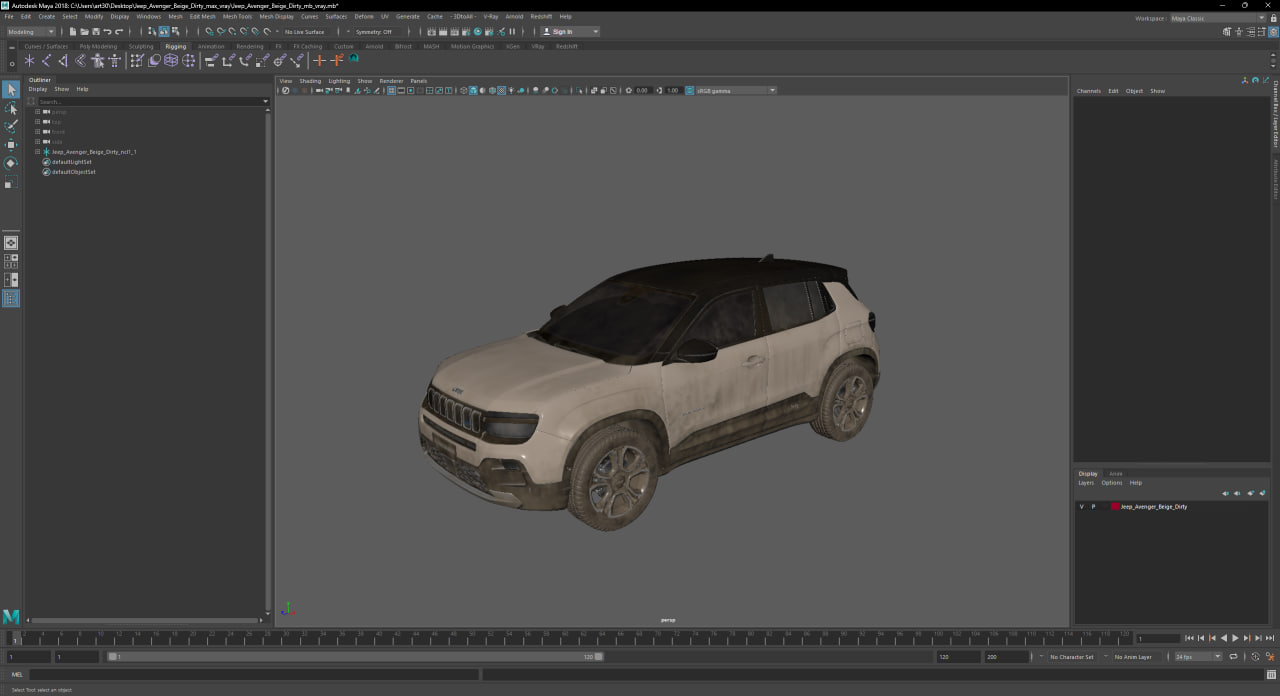Undo the last action via shelf arrow
This screenshot has height=696, width=1280.
pyautogui.click(x=108, y=31)
